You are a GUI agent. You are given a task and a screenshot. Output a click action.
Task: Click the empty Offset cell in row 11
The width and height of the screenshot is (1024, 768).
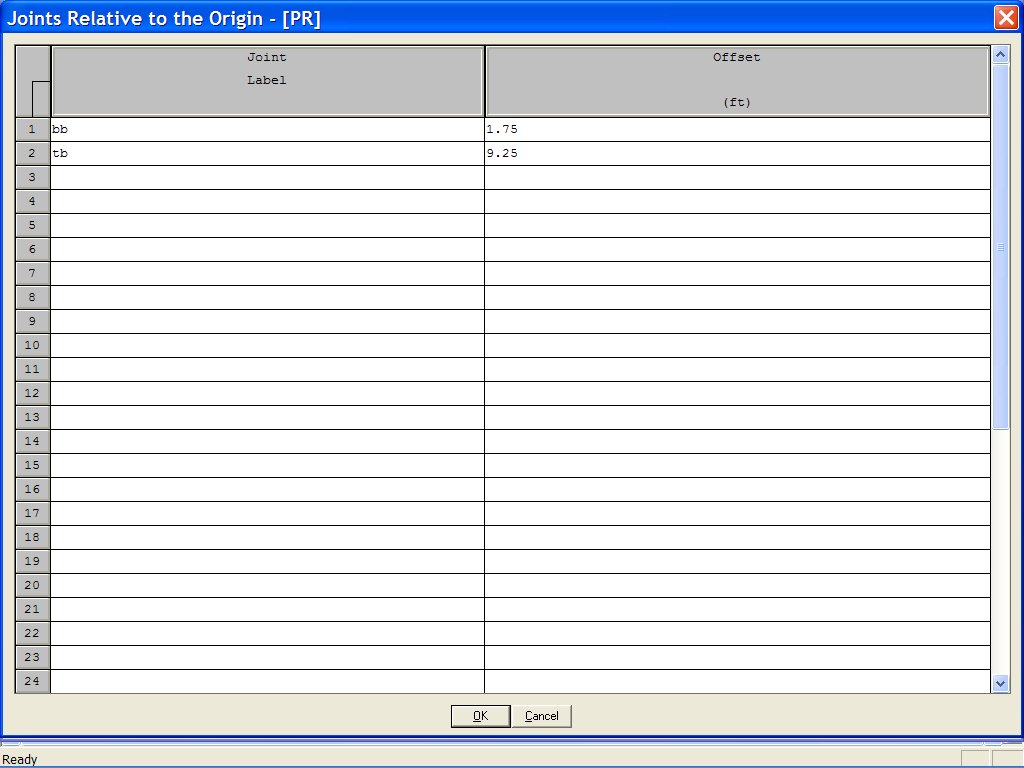737,370
